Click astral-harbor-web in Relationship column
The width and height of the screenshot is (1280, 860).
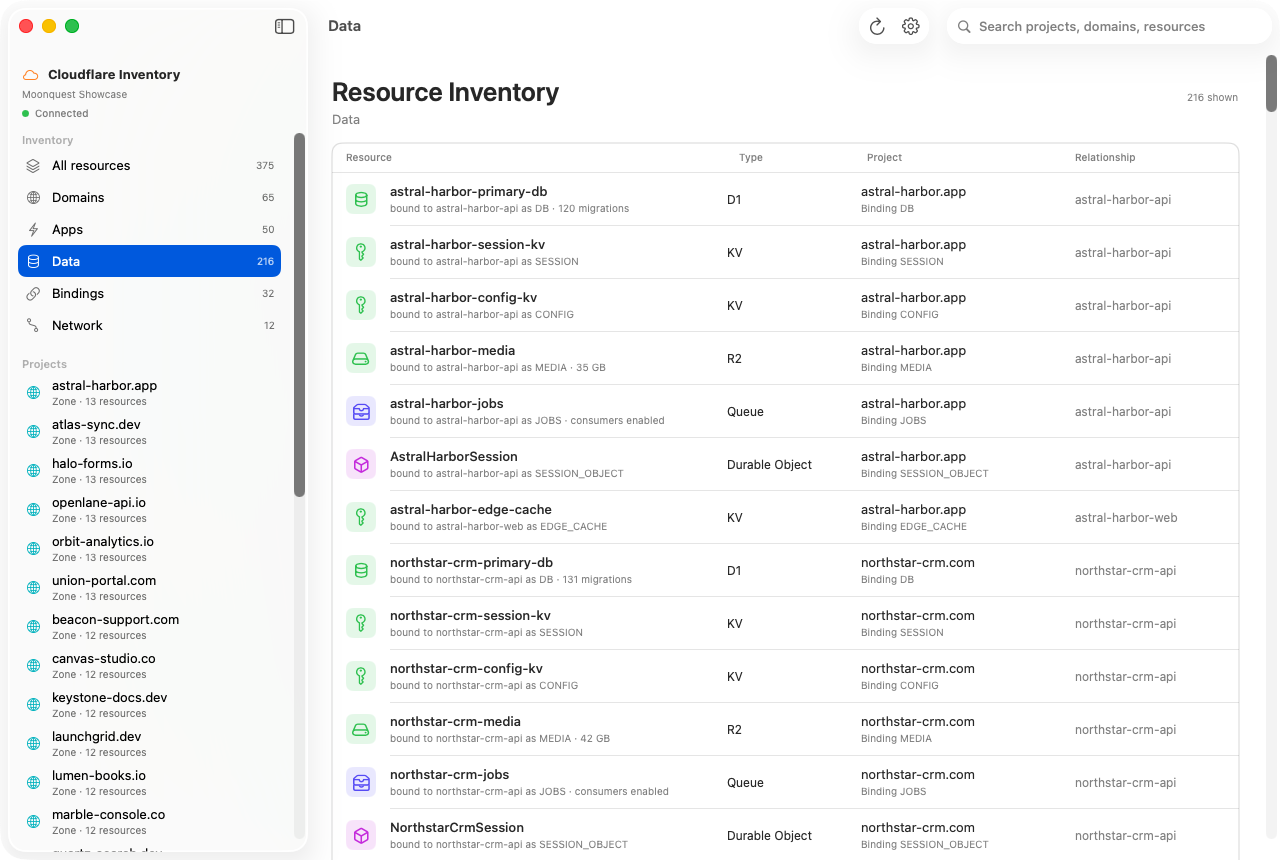1126,518
